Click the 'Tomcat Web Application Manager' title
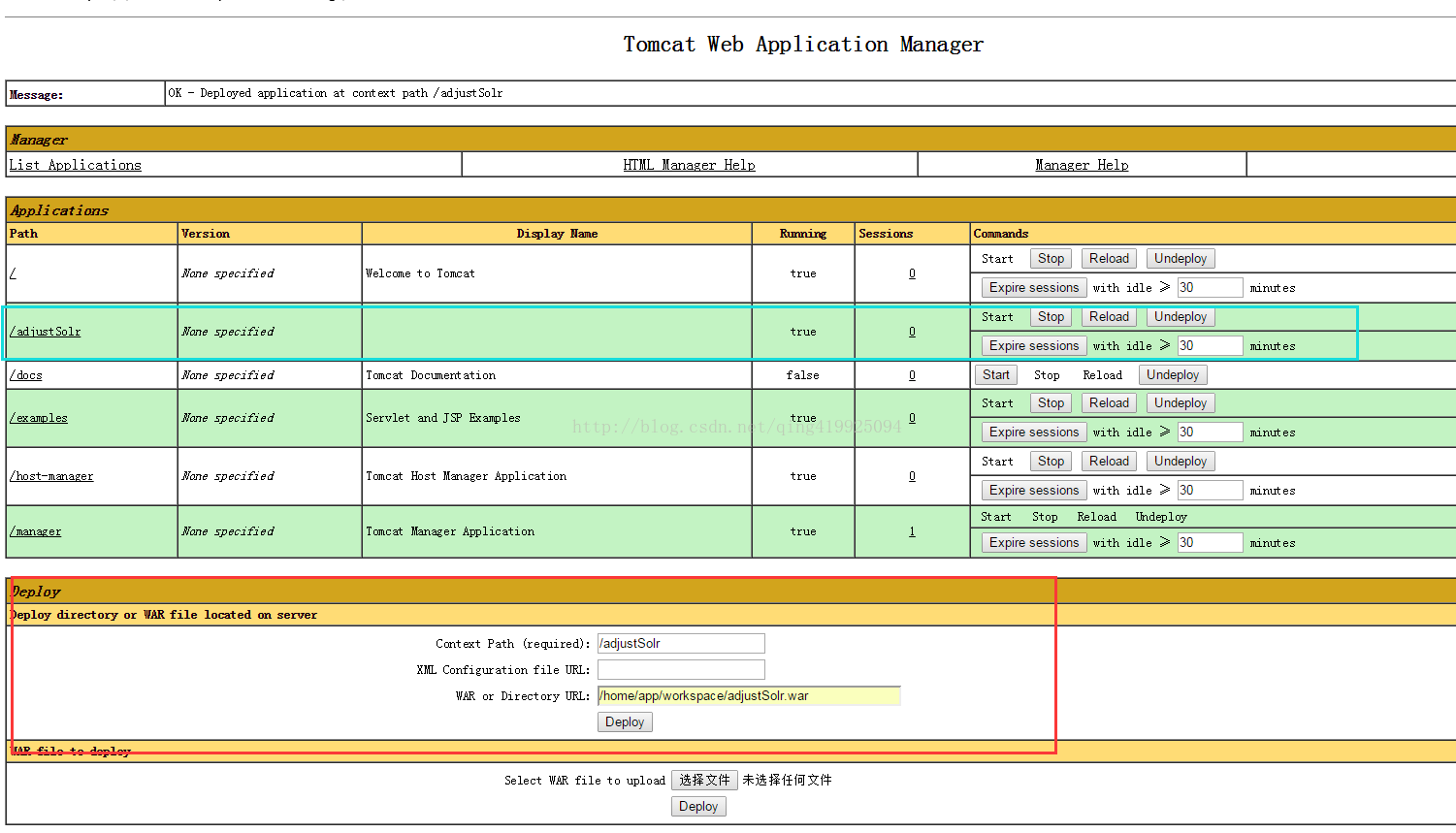Viewport: 1456px width, 833px height. click(x=803, y=45)
